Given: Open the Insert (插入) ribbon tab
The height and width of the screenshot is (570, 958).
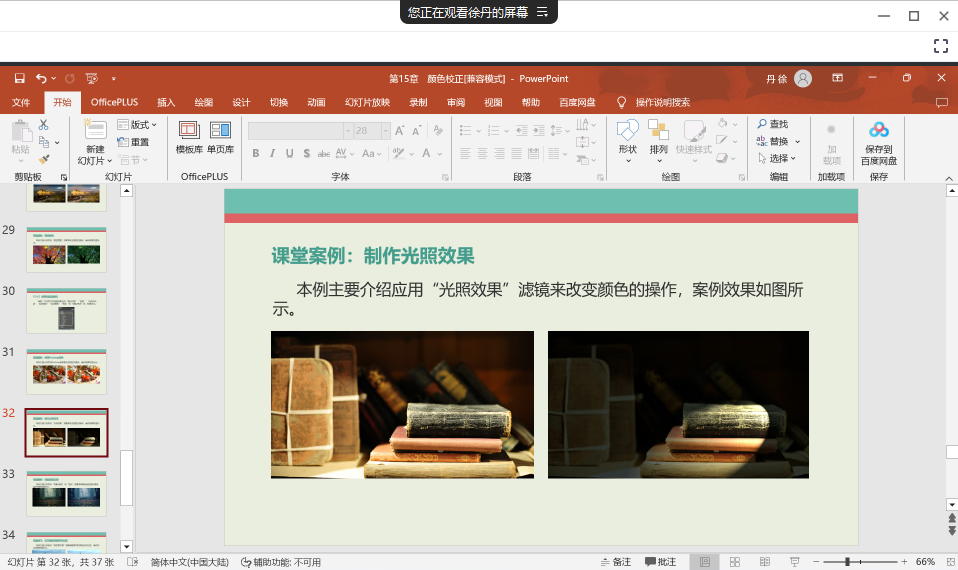Looking at the screenshot, I should [166, 102].
